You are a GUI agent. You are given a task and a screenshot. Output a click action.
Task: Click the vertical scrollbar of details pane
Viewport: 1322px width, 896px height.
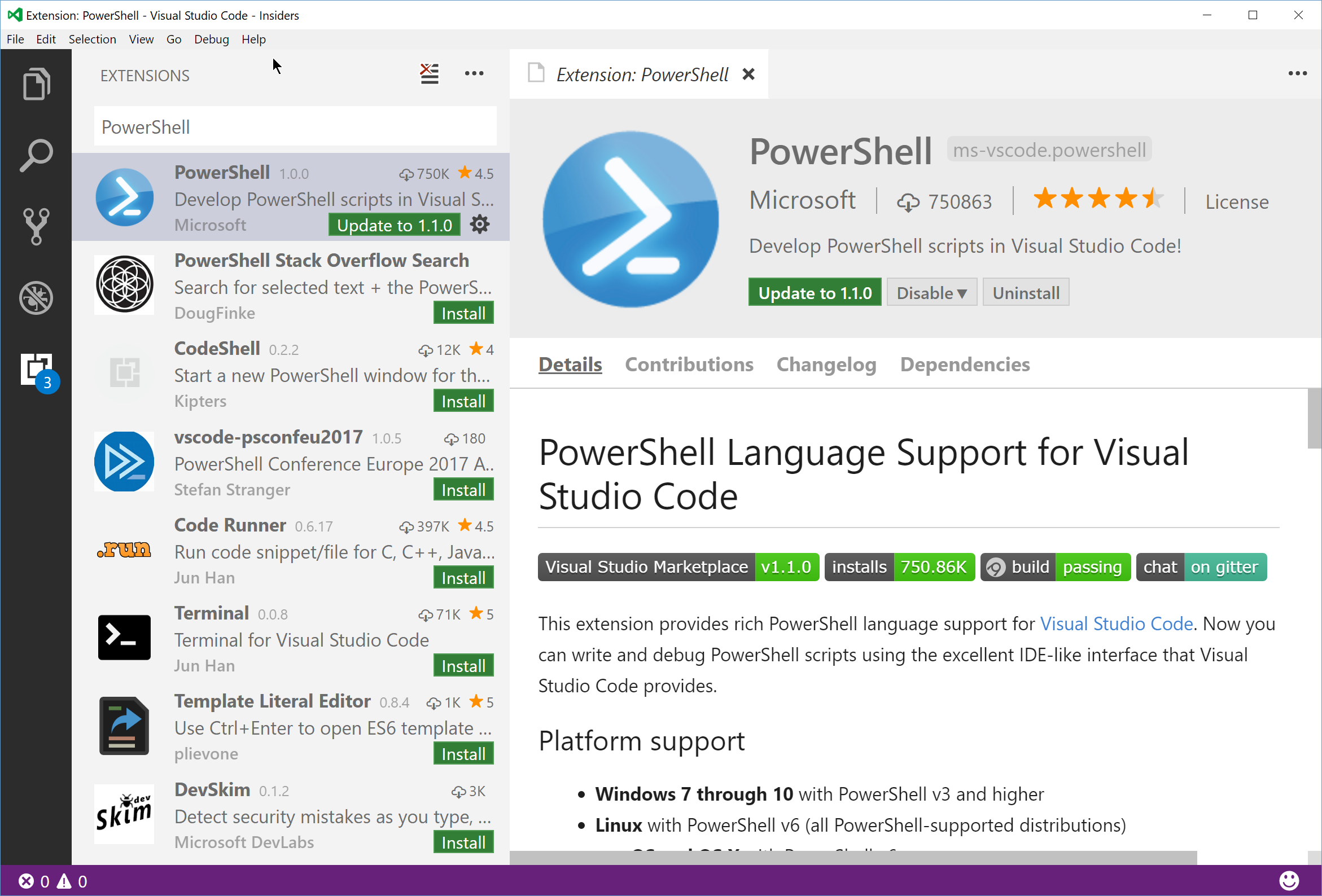pos(1314,418)
